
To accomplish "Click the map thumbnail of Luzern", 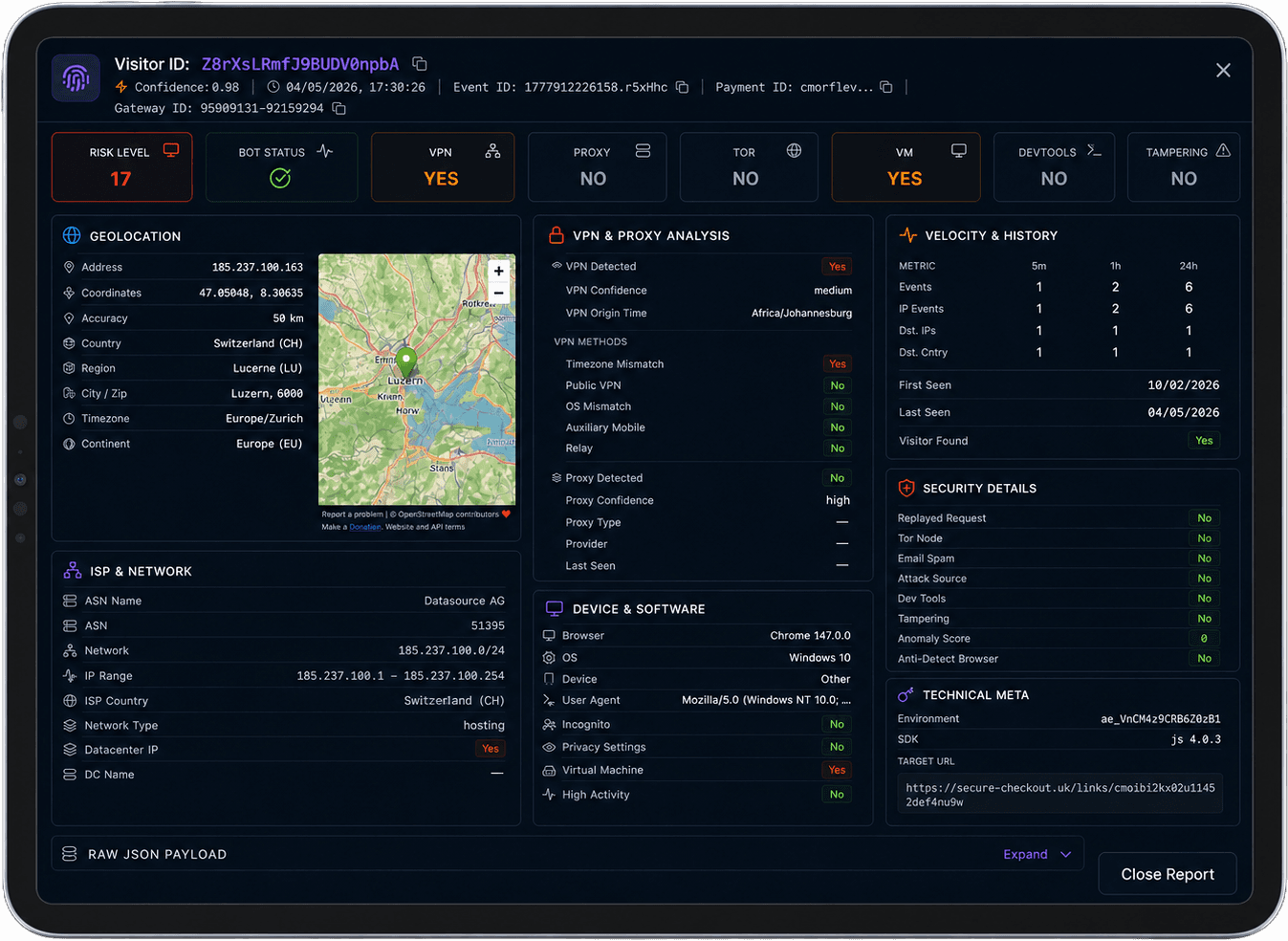I will [x=417, y=379].
